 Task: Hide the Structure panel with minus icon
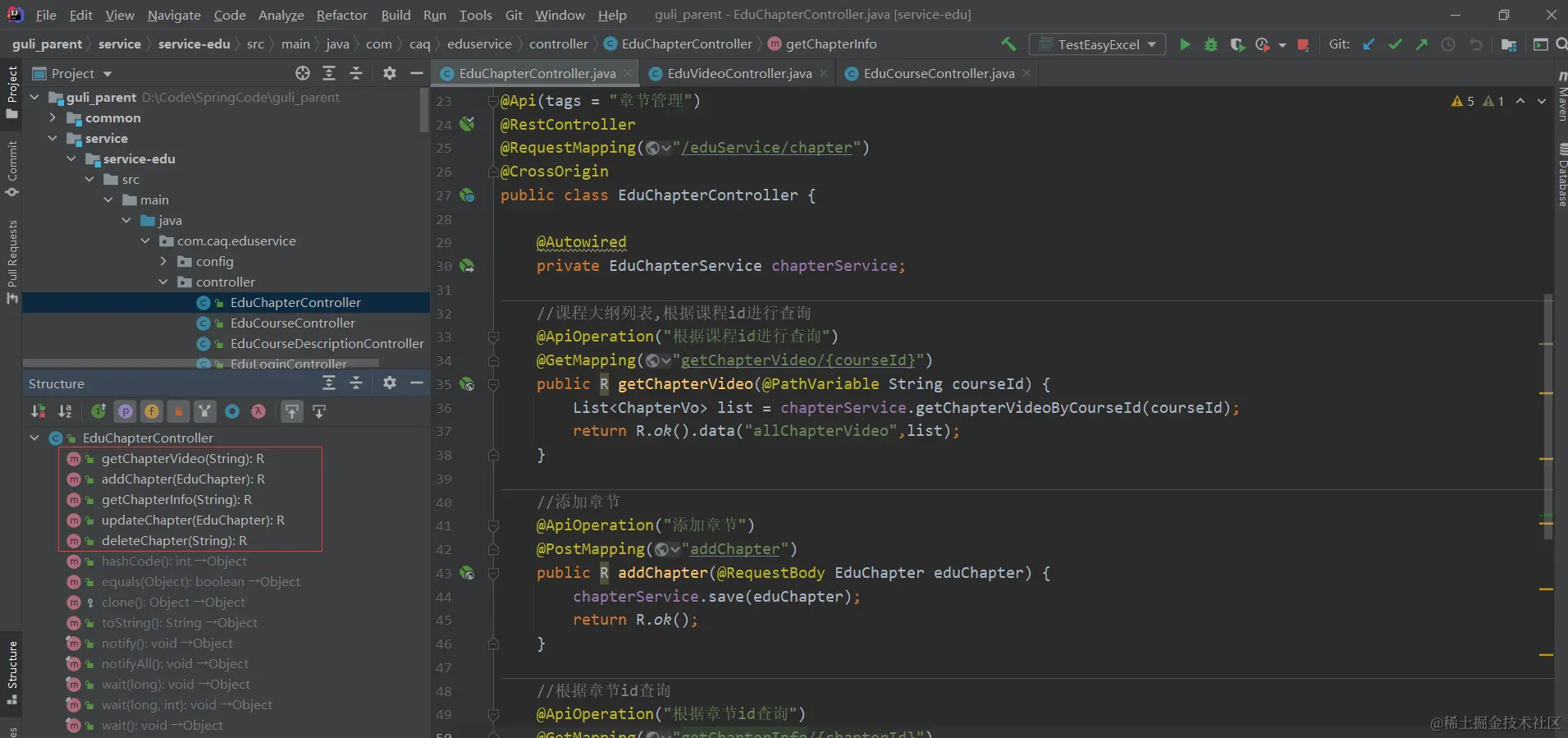point(417,383)
